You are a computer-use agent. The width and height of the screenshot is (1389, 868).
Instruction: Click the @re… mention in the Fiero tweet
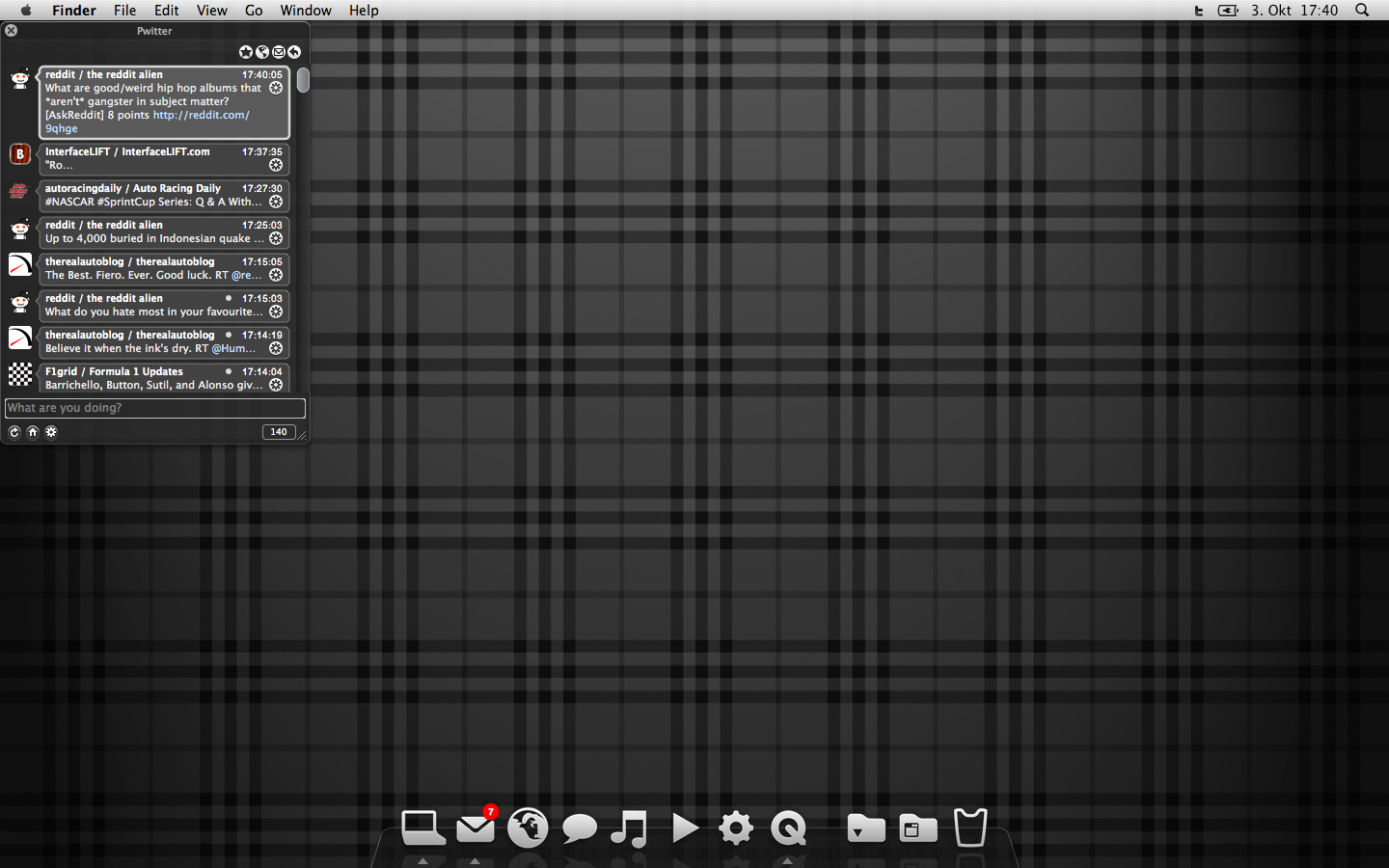tap(247, 275)
